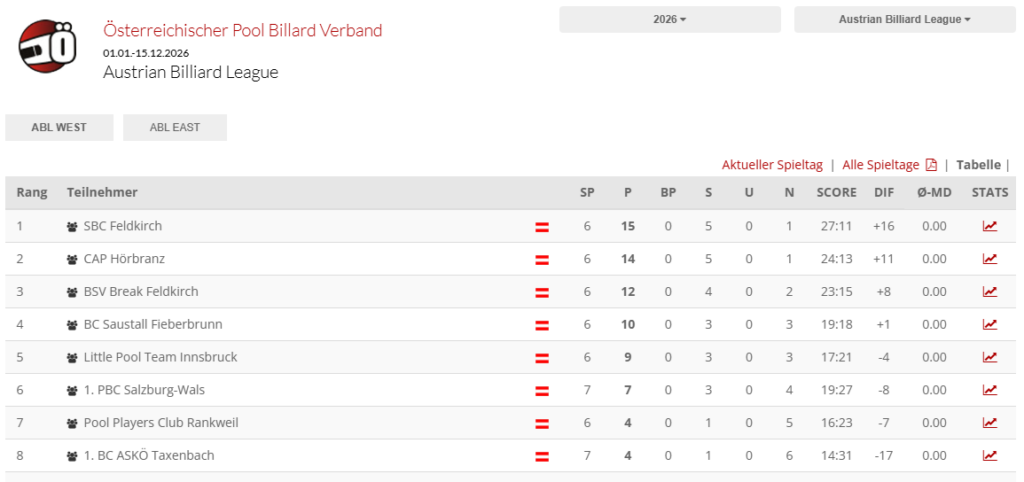
Task: Click the ÖPBV billiard ball logo
Action: pos(47,46)
